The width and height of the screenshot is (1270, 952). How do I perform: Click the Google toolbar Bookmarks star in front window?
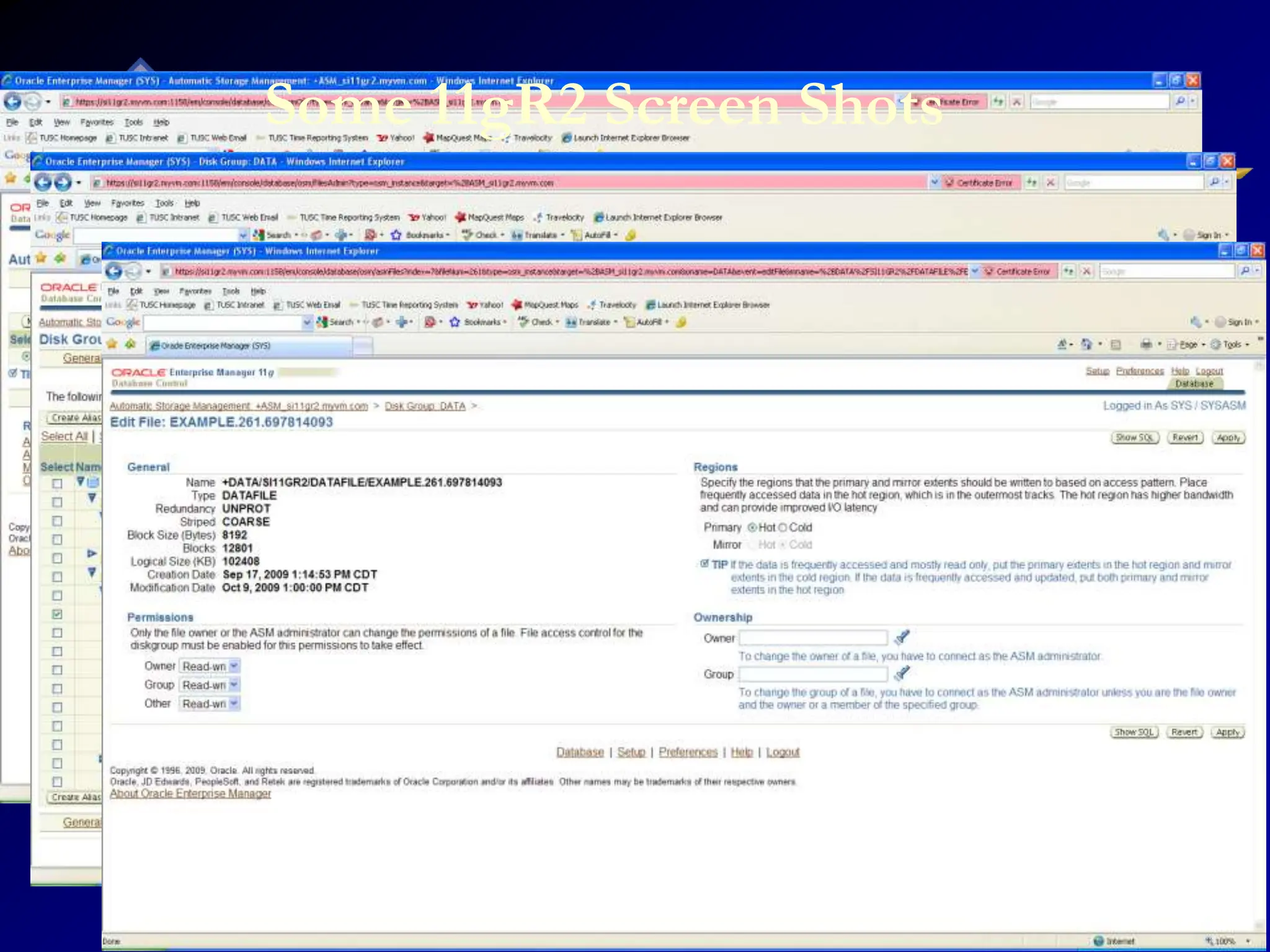(x=455, y=322)
